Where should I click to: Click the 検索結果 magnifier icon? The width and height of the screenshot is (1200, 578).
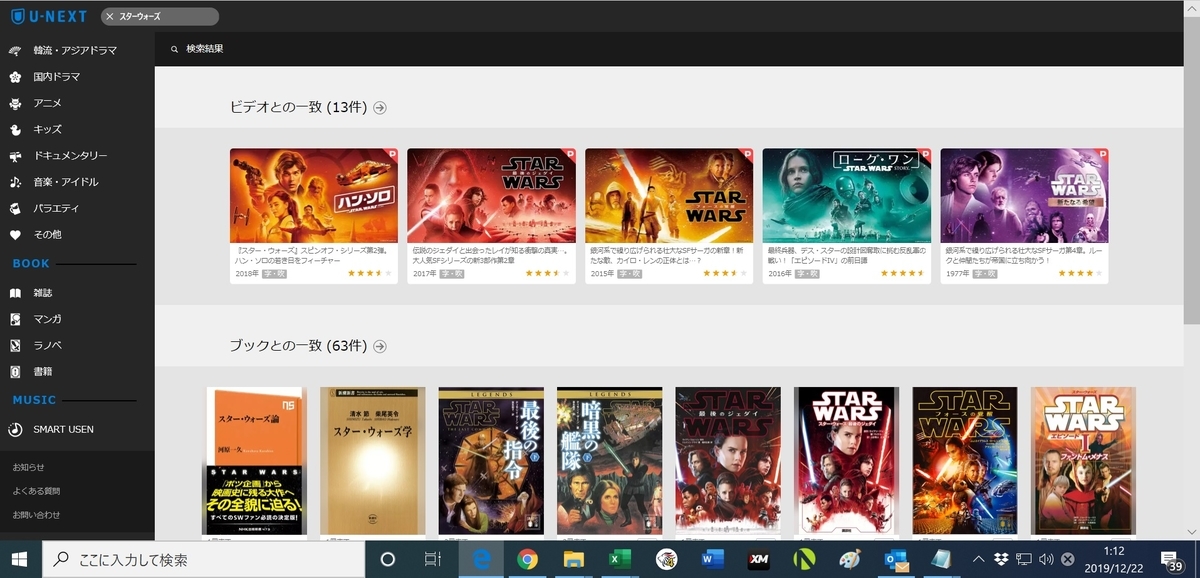tap(175, 49)
